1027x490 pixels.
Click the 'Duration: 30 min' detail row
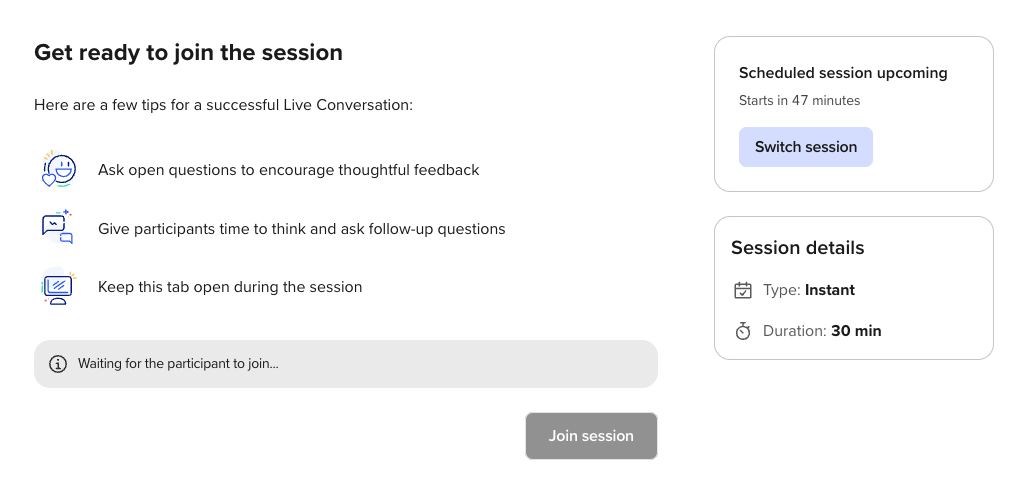pos(808,331)
